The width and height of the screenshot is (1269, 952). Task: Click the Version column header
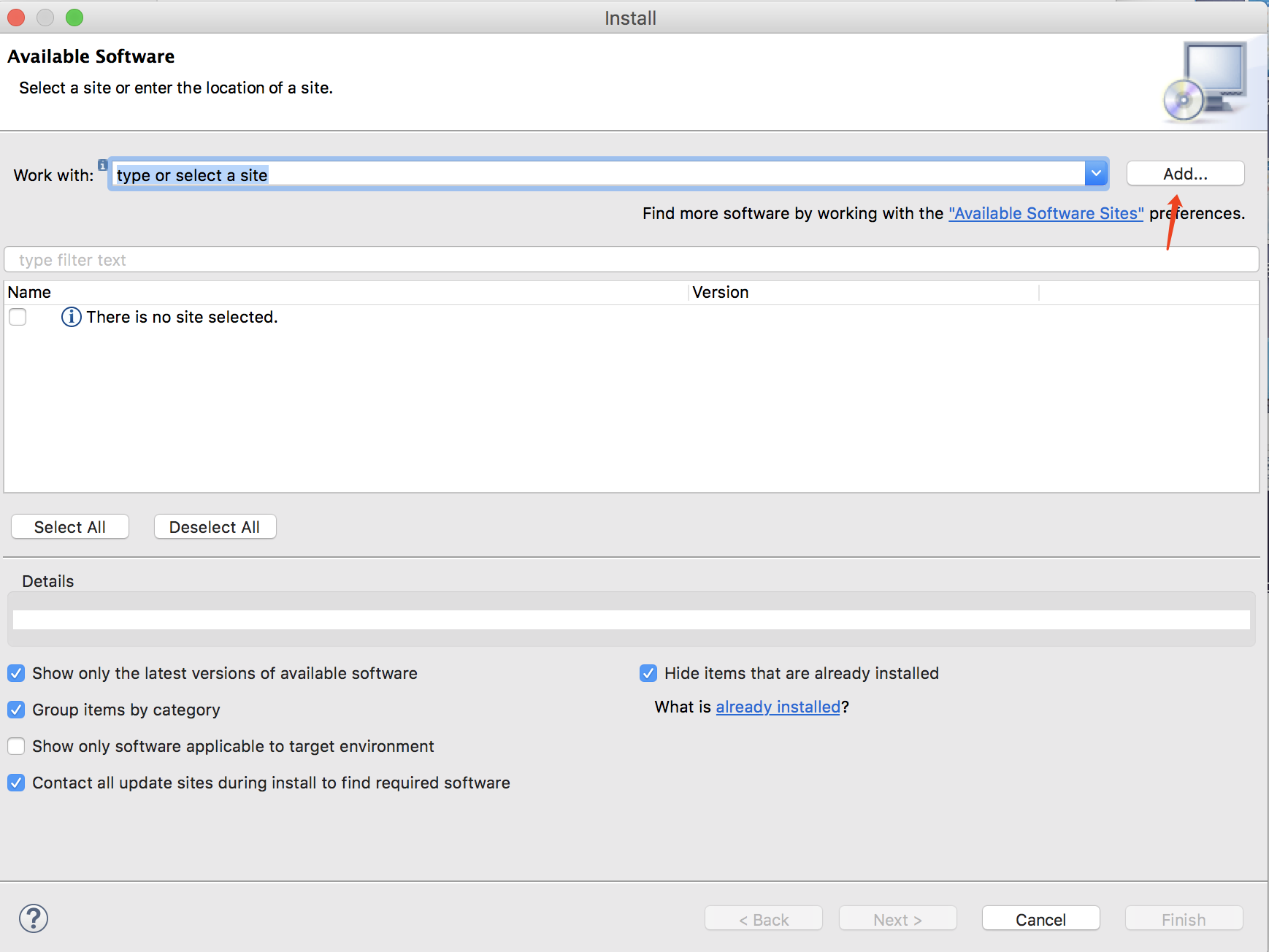coord(720,292)
